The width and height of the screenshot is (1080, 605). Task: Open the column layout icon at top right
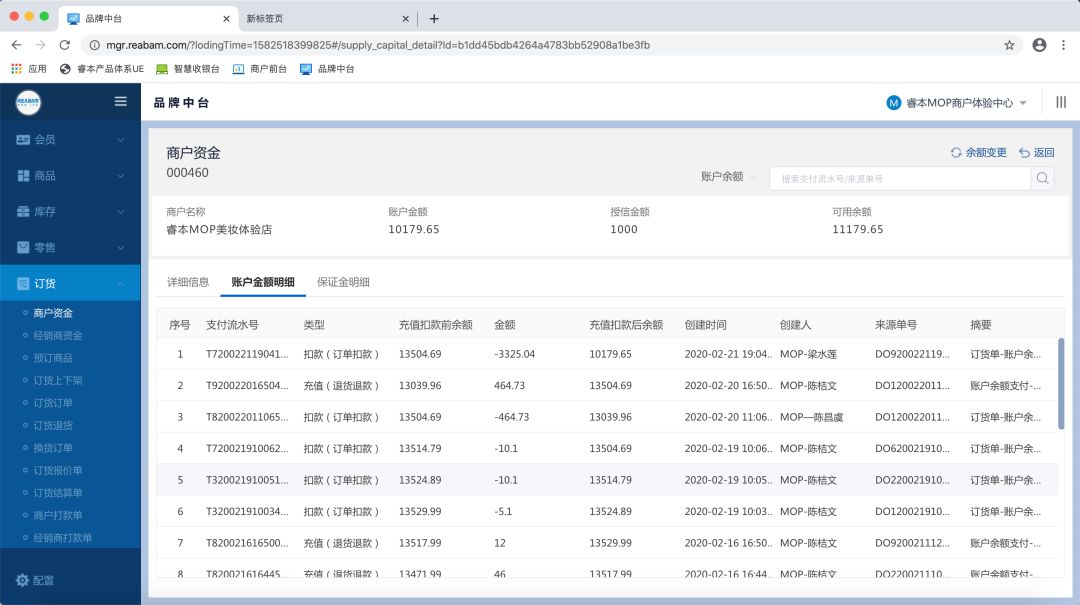[x=1061, y=102]
